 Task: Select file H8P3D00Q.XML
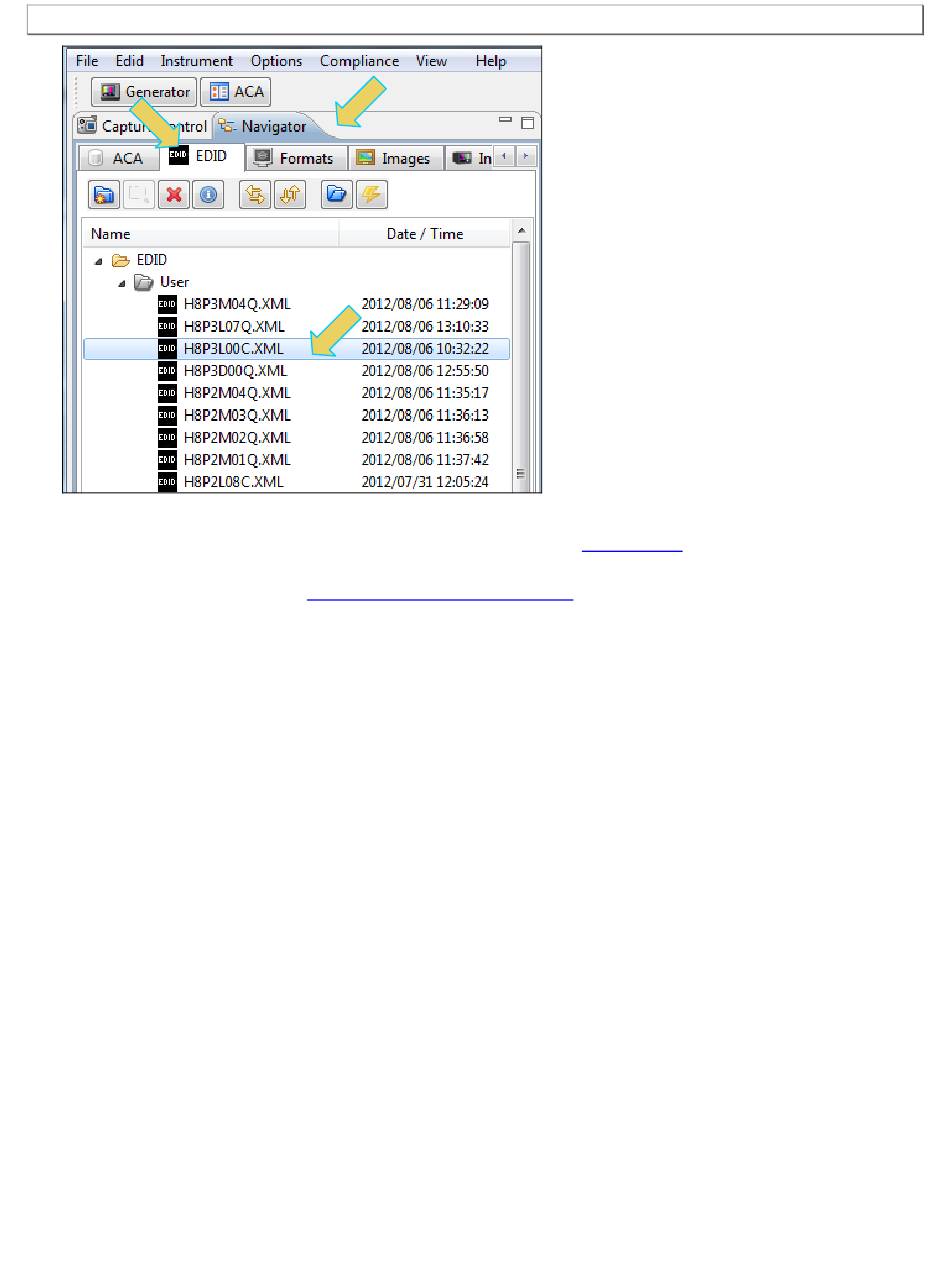pos(236,370)
